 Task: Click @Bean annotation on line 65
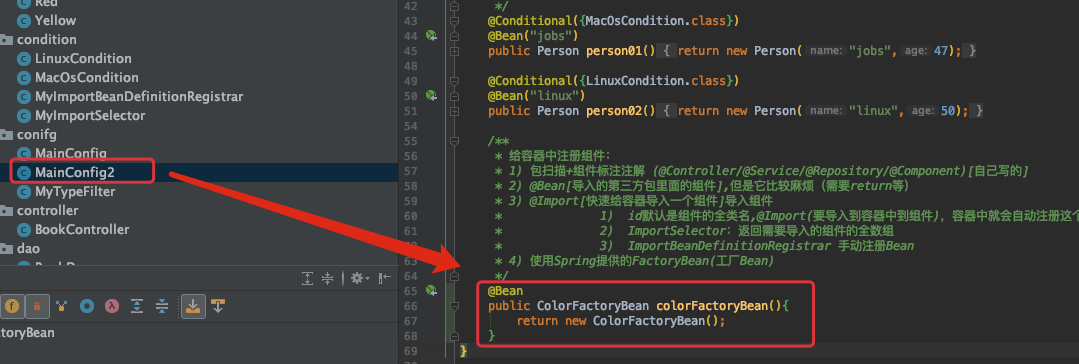pos(505,290)
